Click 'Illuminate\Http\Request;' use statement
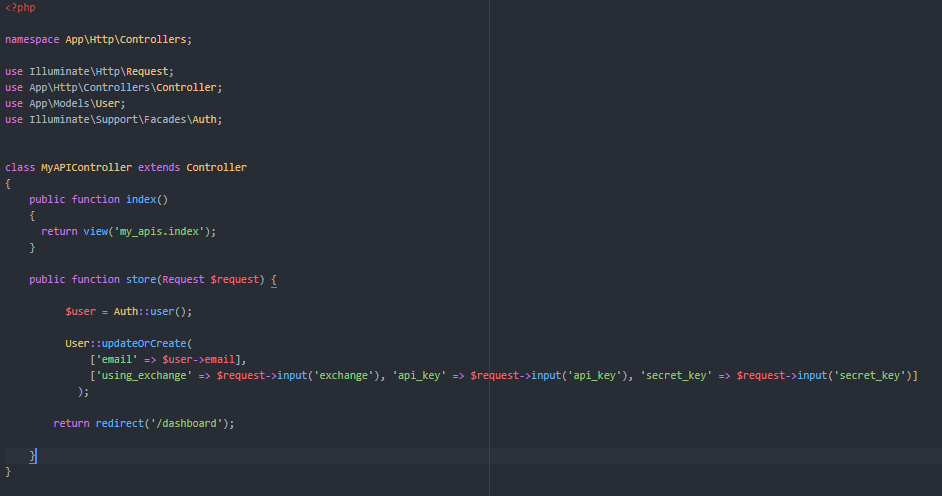 [102, 71]
